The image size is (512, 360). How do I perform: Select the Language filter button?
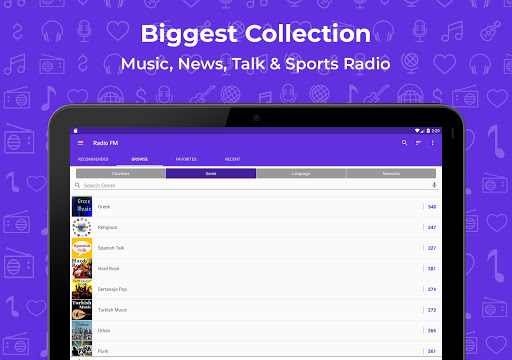(301, 174)
